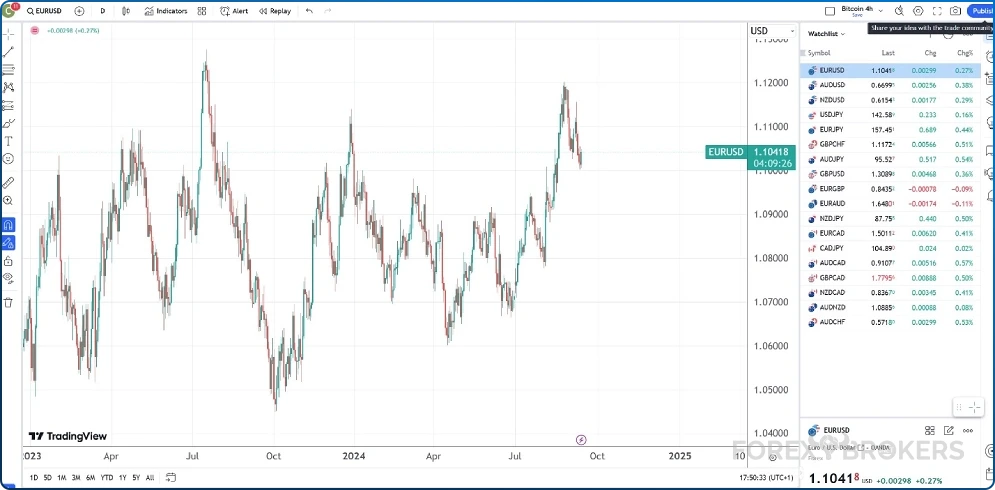Select the 1Y time range tab
995x490 pixels.
pyautogui.click(x=122, y=477)
